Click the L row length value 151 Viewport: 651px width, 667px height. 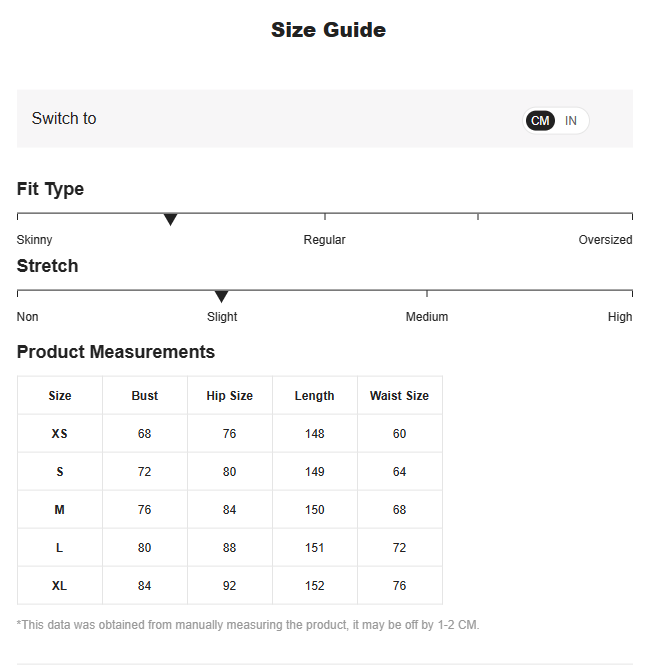coord(314,548)
